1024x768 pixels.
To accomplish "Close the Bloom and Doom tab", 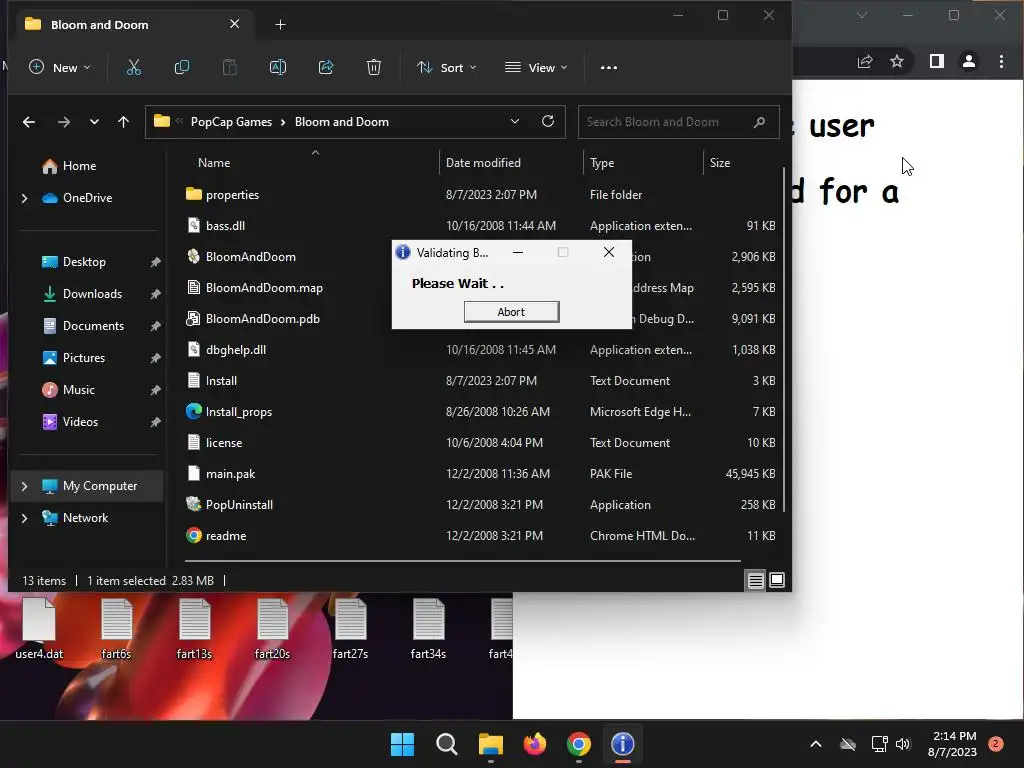I will coord(234,24).
